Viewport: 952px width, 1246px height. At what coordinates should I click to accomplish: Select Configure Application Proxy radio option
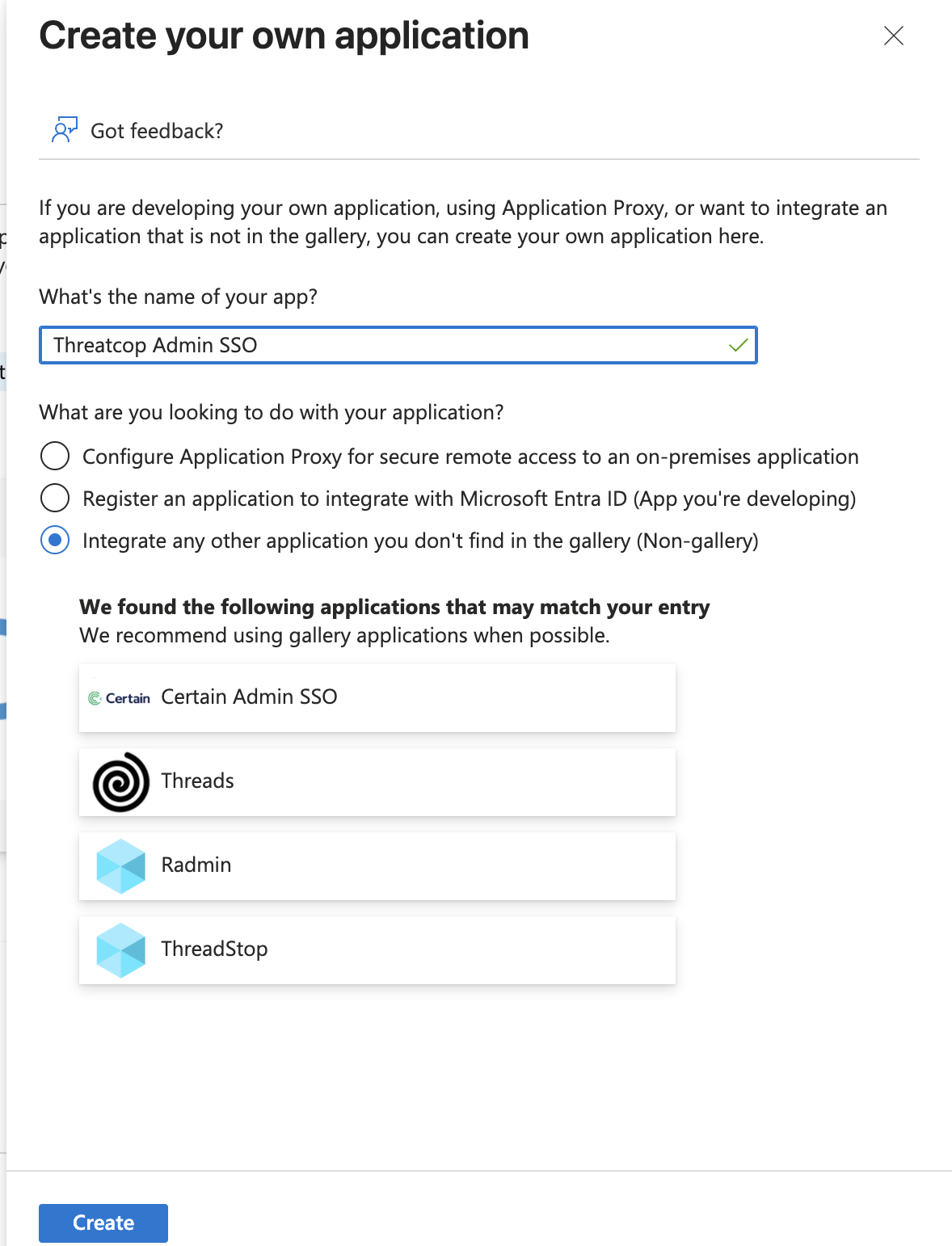pos(55,456)
